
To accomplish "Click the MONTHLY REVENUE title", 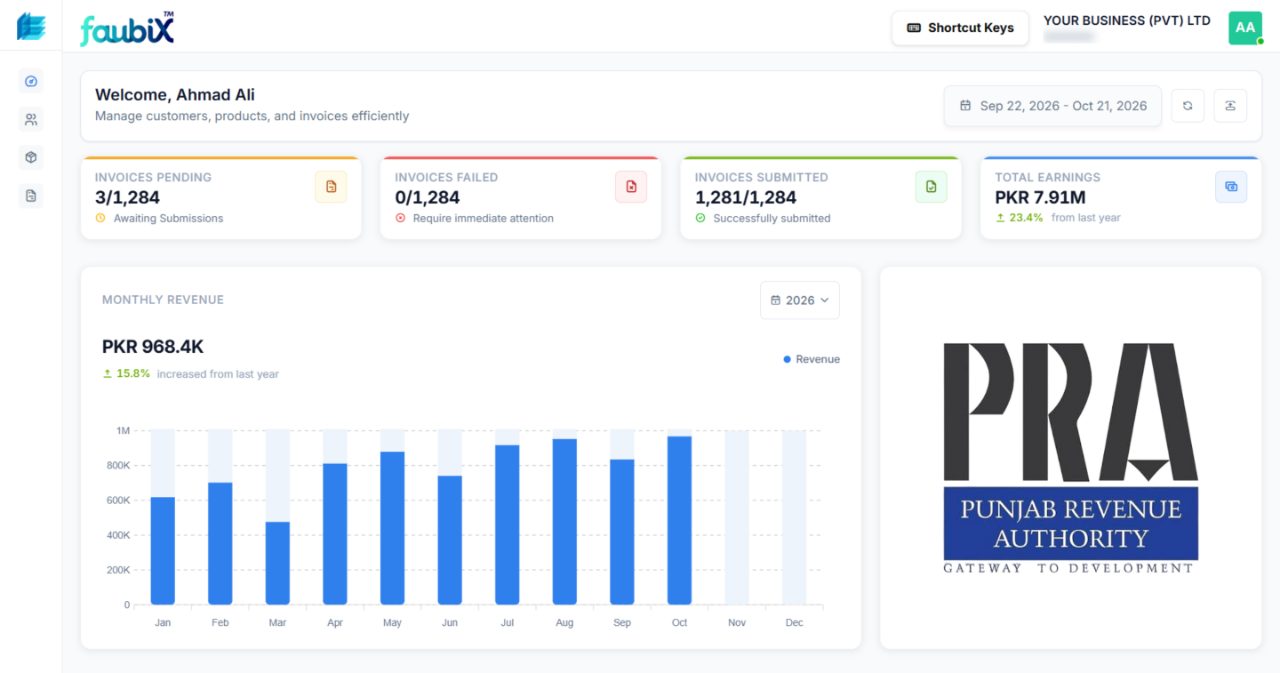I will (163, 300).
